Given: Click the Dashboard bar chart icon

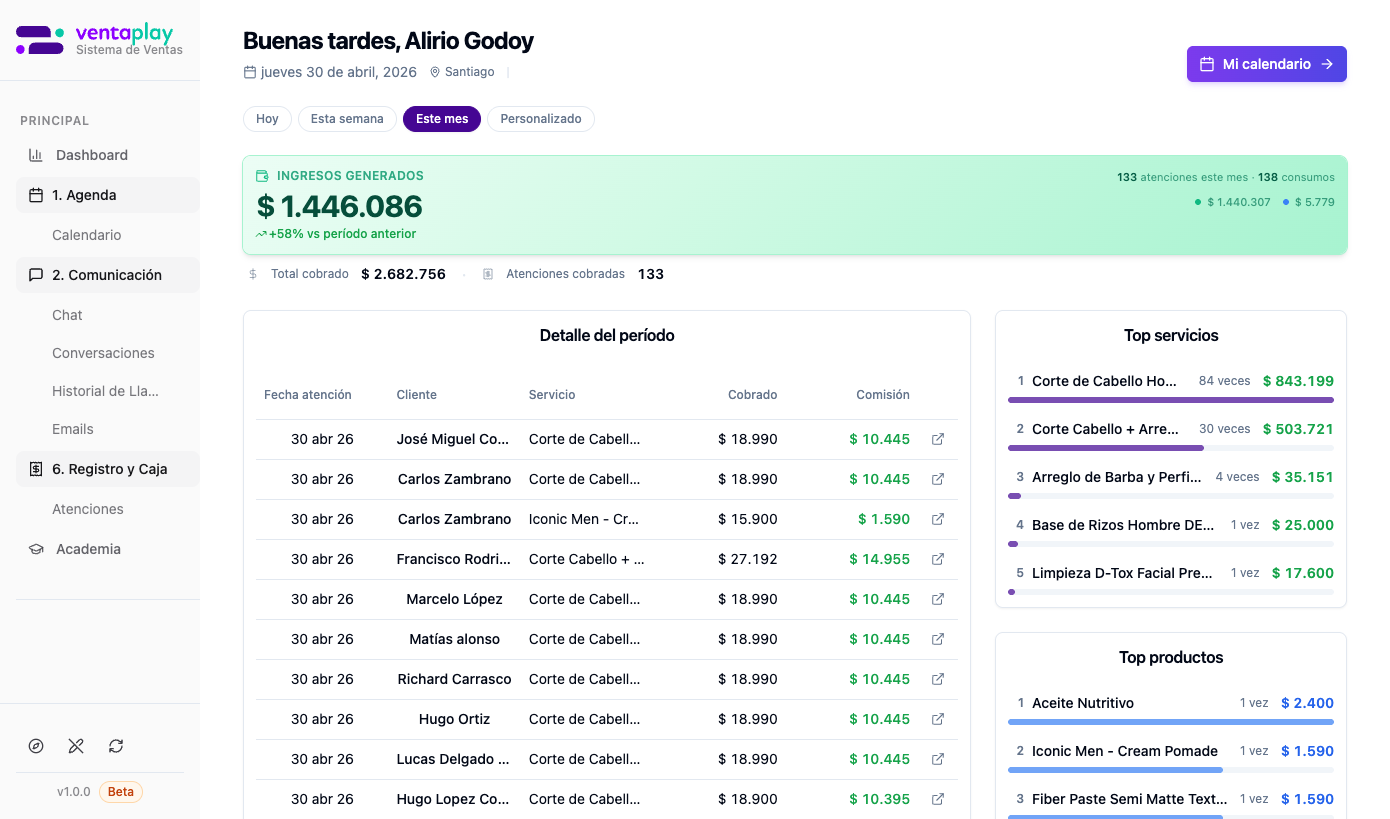Looking at the screenshot, I should [x=36, y=155].
